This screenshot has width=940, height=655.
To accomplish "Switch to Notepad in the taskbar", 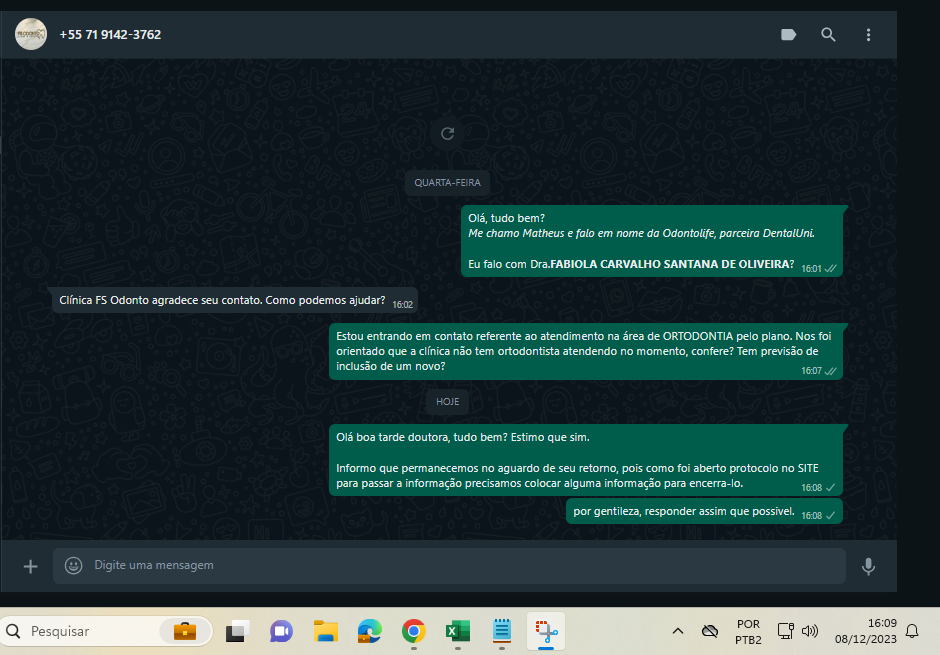I will [502, 631].
